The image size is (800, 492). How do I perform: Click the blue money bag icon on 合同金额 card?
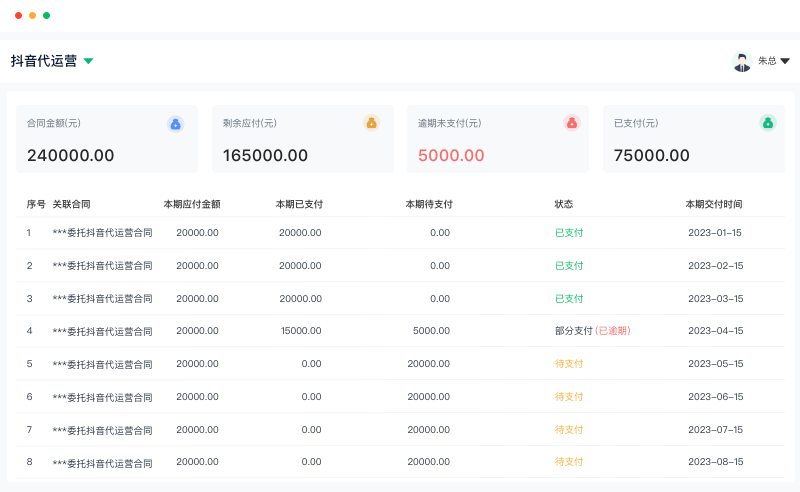[176, 124]
